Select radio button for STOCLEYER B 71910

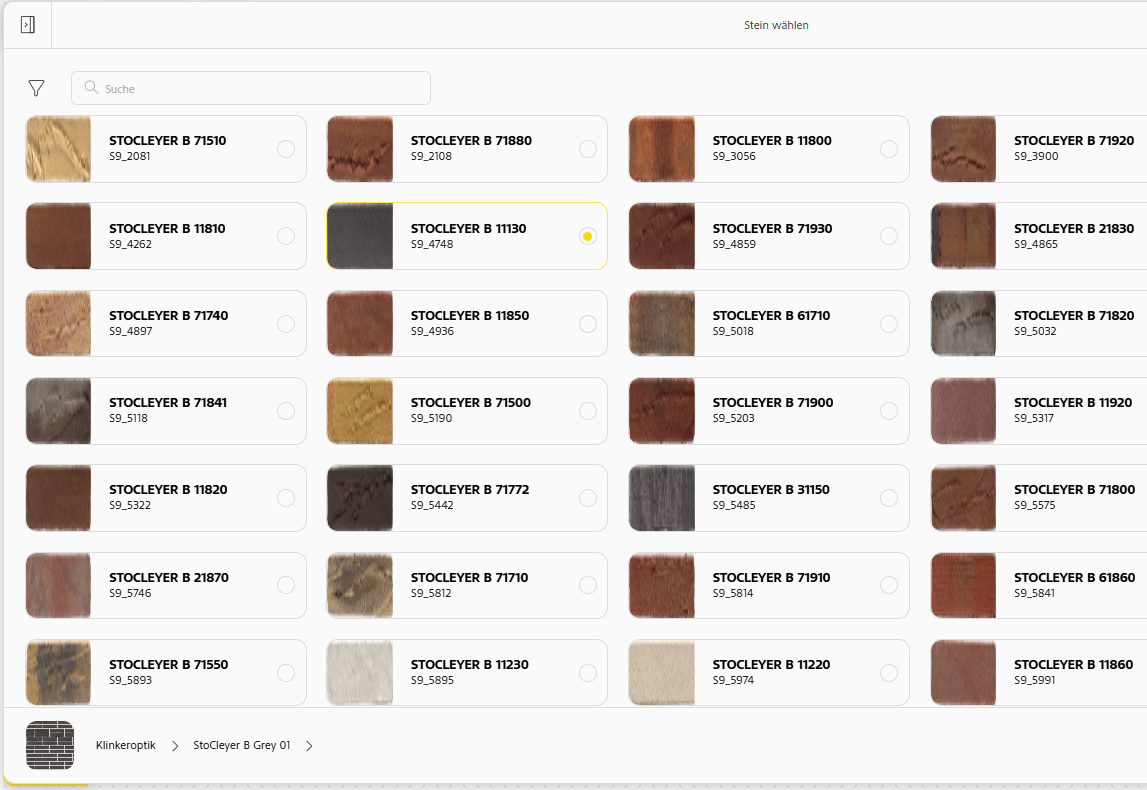click(889, 585)
